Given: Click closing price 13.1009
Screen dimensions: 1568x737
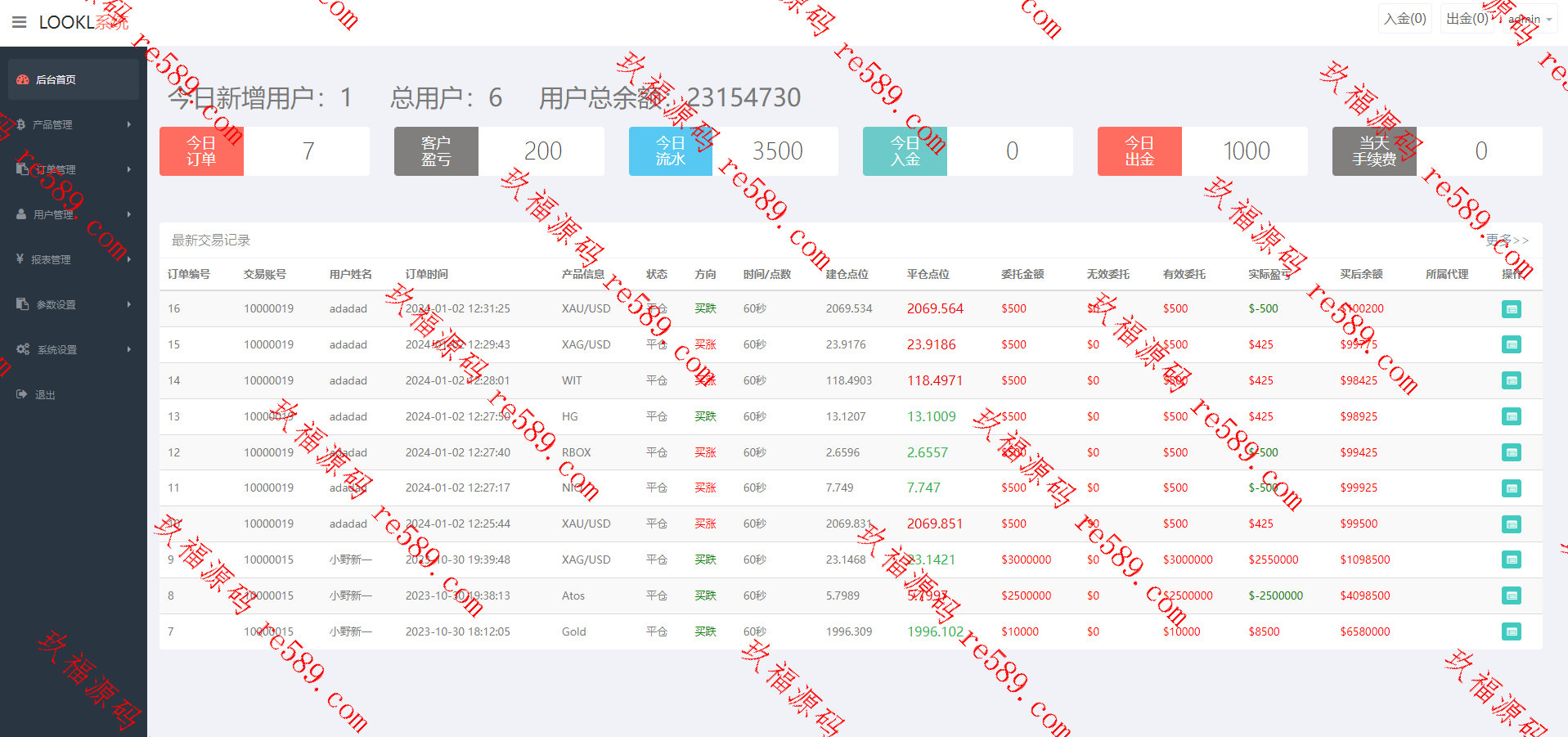Looking at the screenshot, I should 931,416.
